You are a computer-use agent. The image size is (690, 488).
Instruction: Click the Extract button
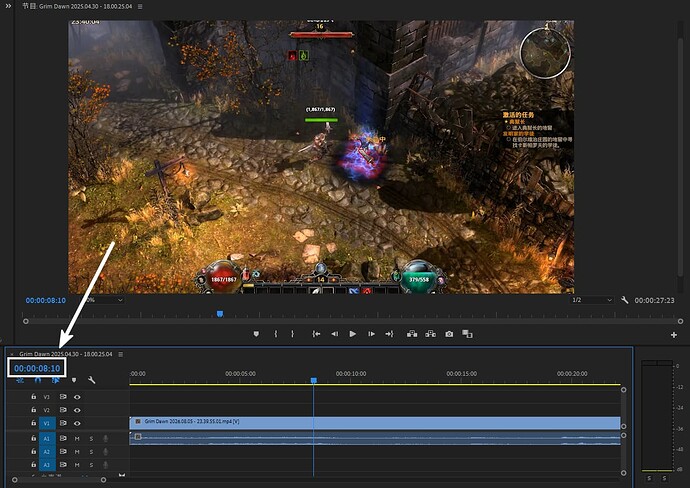pyautogui.click(x=430, y=334)
